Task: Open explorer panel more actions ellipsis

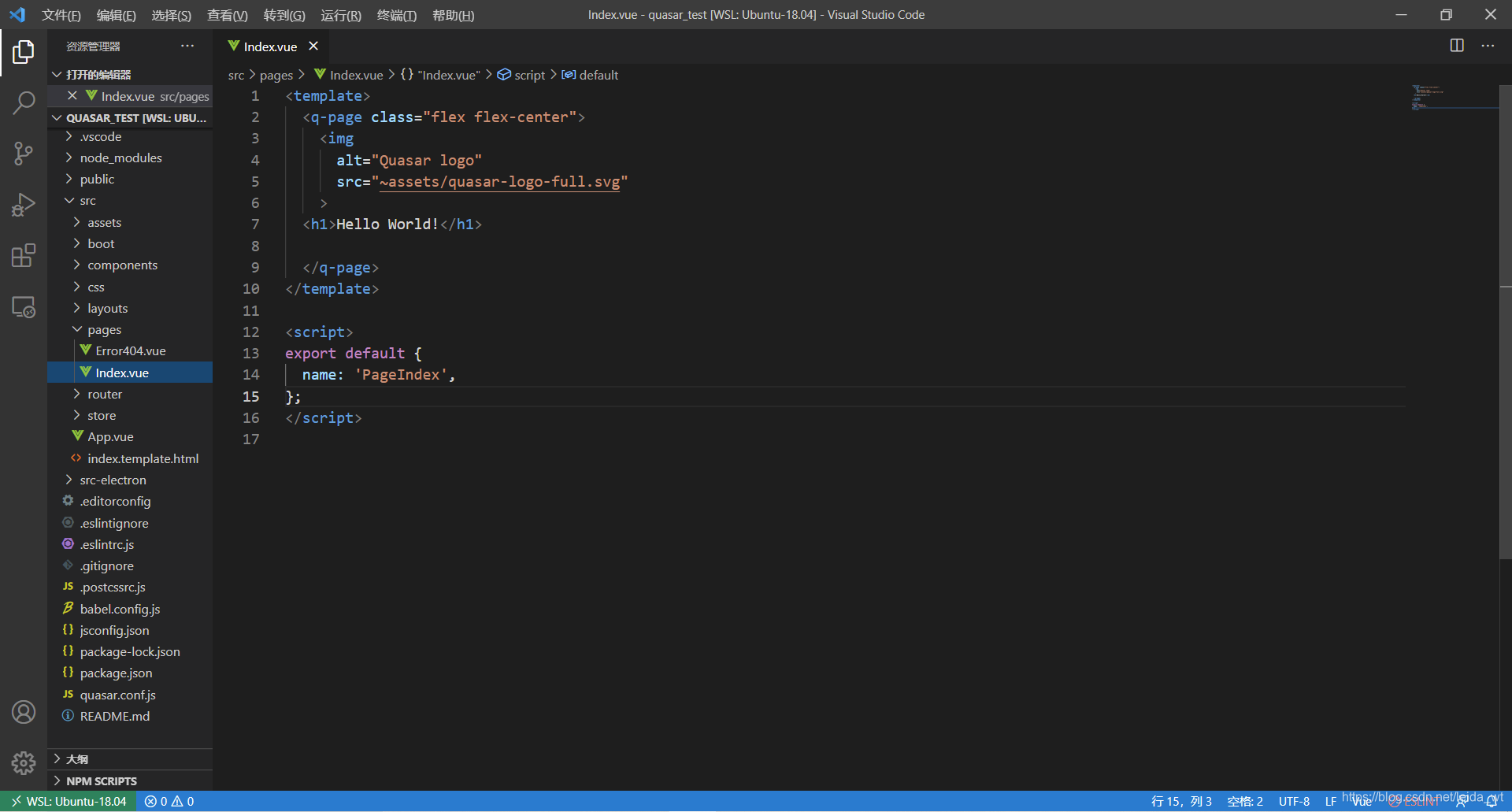Action: click(x=187, y=46)
